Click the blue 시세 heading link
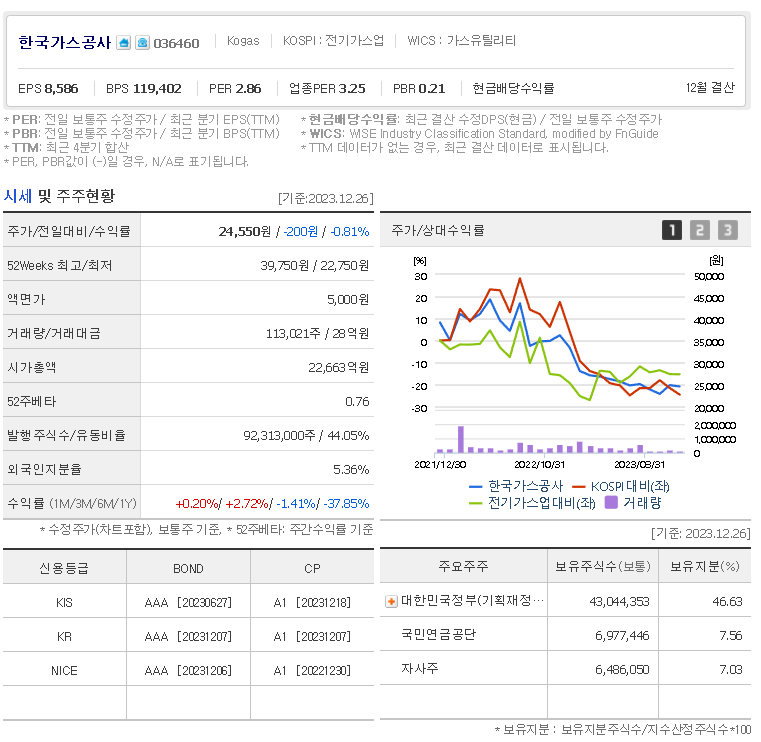Screen dimensions: 761x742 [18, 196]
